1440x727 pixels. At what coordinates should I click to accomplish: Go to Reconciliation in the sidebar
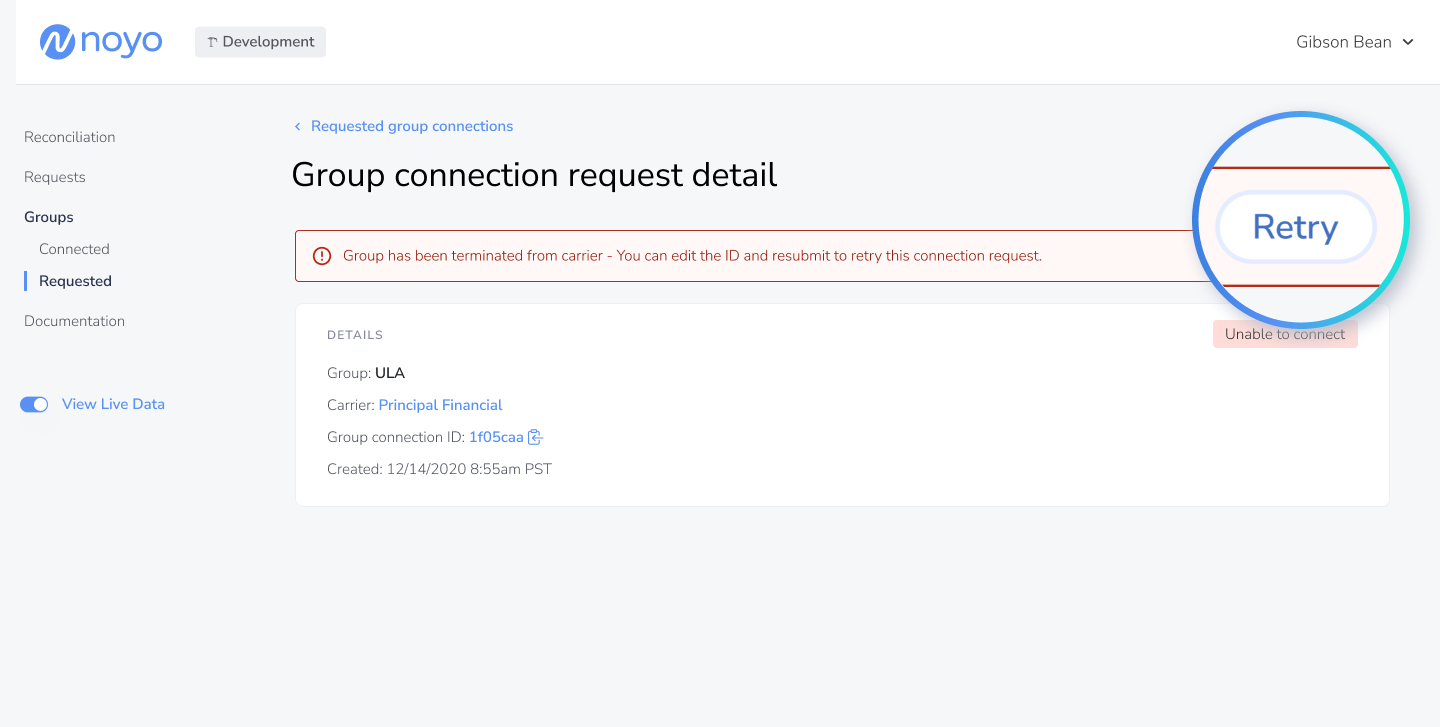coord(70,137)
